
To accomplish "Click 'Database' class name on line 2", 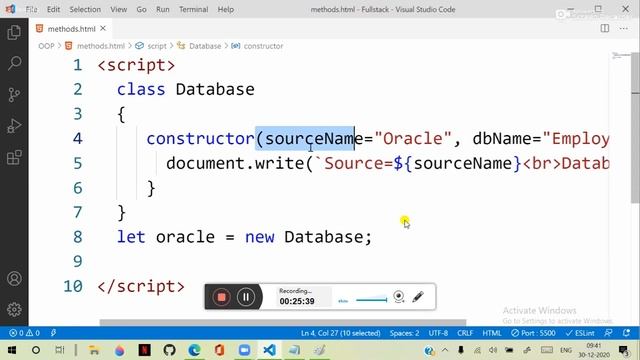I will [x=215, y=89].
